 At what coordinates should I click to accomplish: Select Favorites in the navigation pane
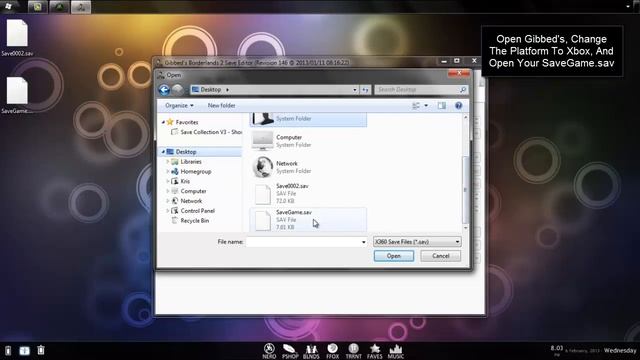point(187,122)
